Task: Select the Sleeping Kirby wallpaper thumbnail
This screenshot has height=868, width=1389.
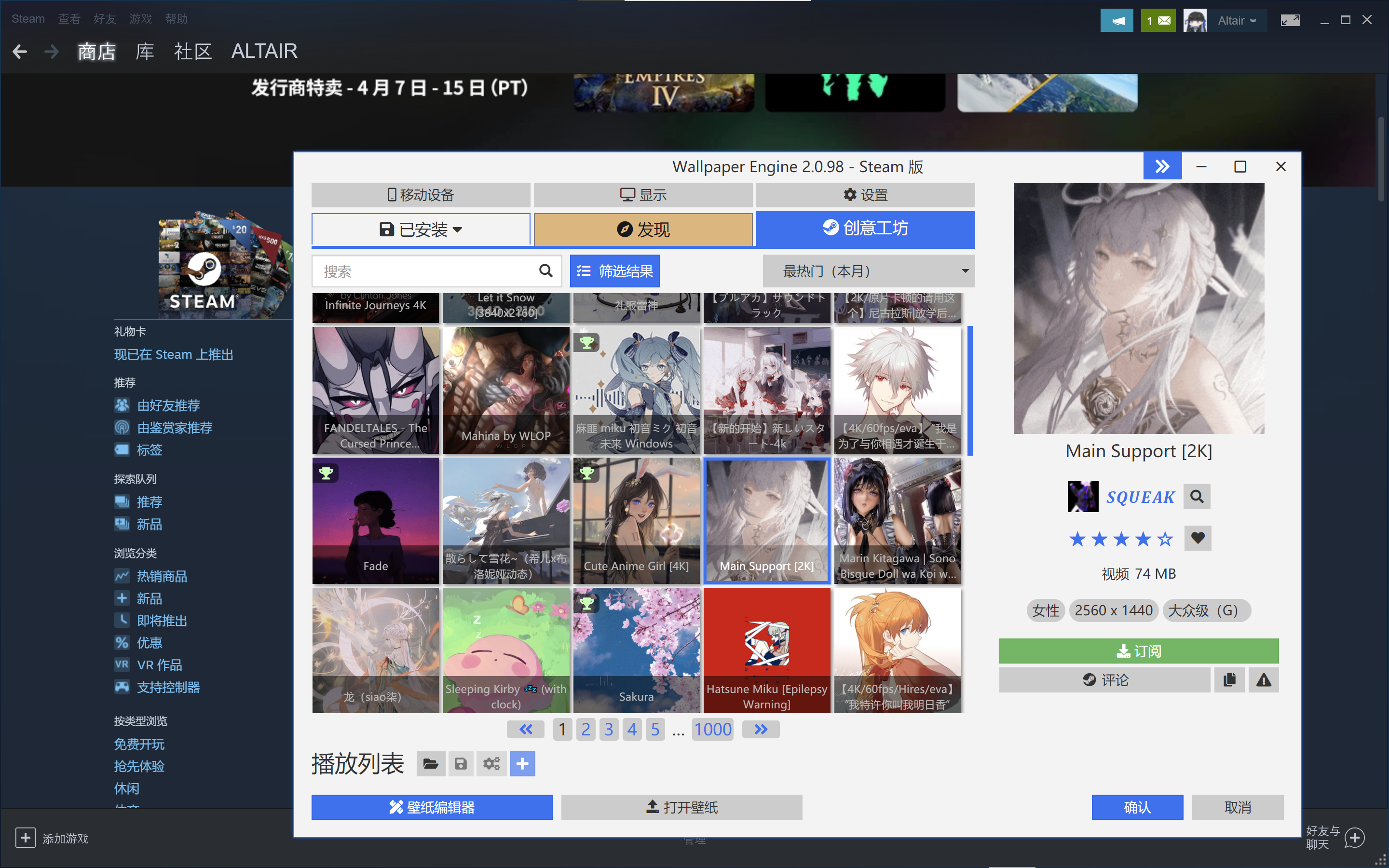Action: click(506, 651)
